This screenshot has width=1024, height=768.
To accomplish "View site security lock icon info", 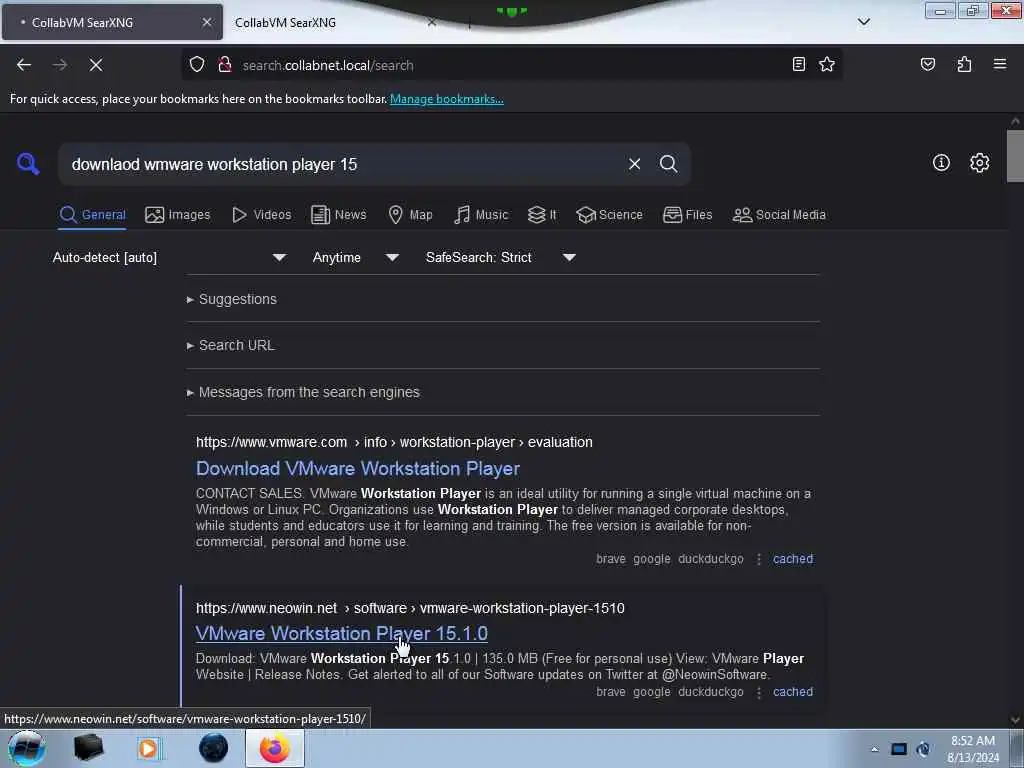I will pos(225,65).
